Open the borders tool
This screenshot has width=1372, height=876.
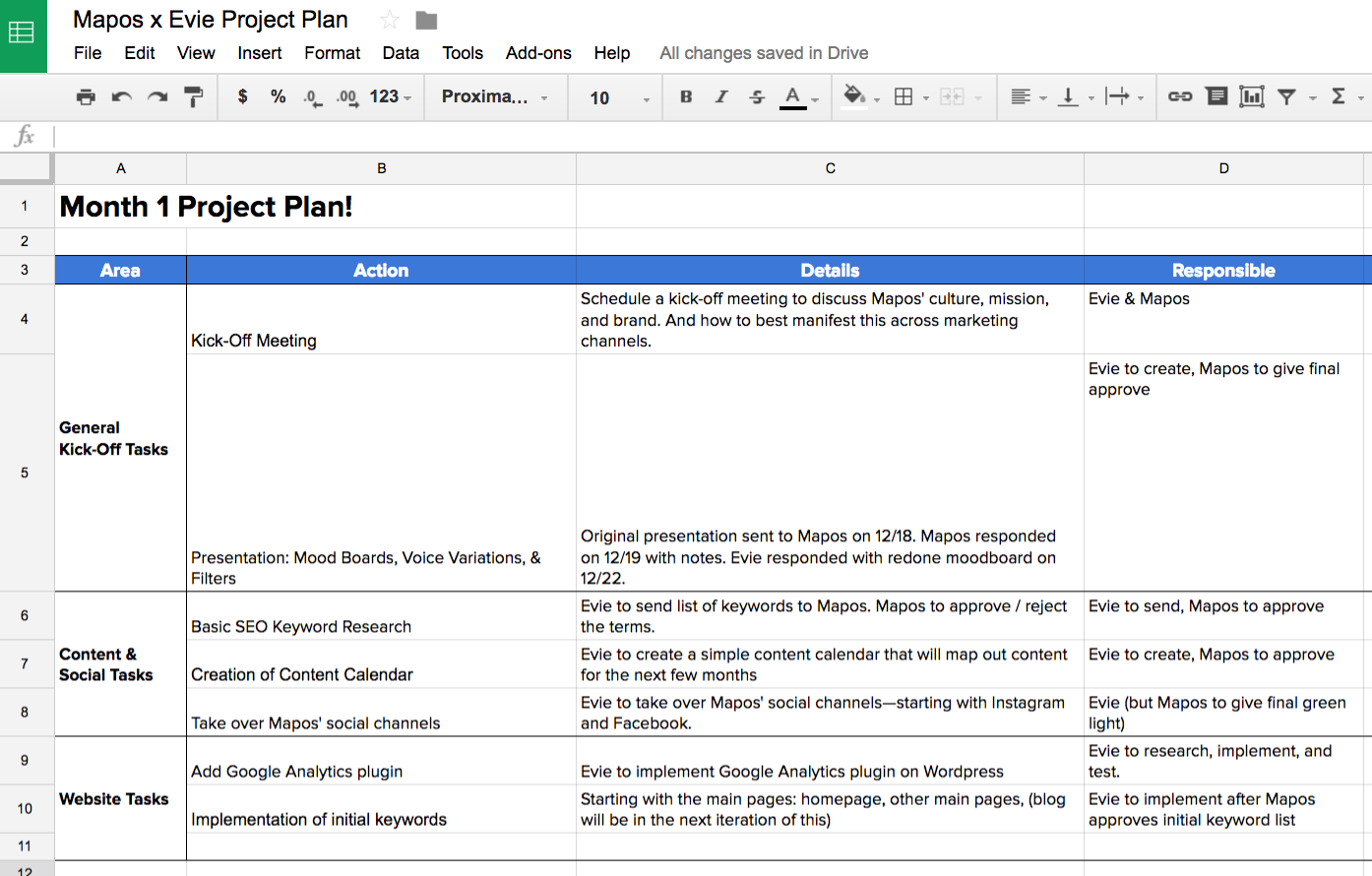point(904,96)
